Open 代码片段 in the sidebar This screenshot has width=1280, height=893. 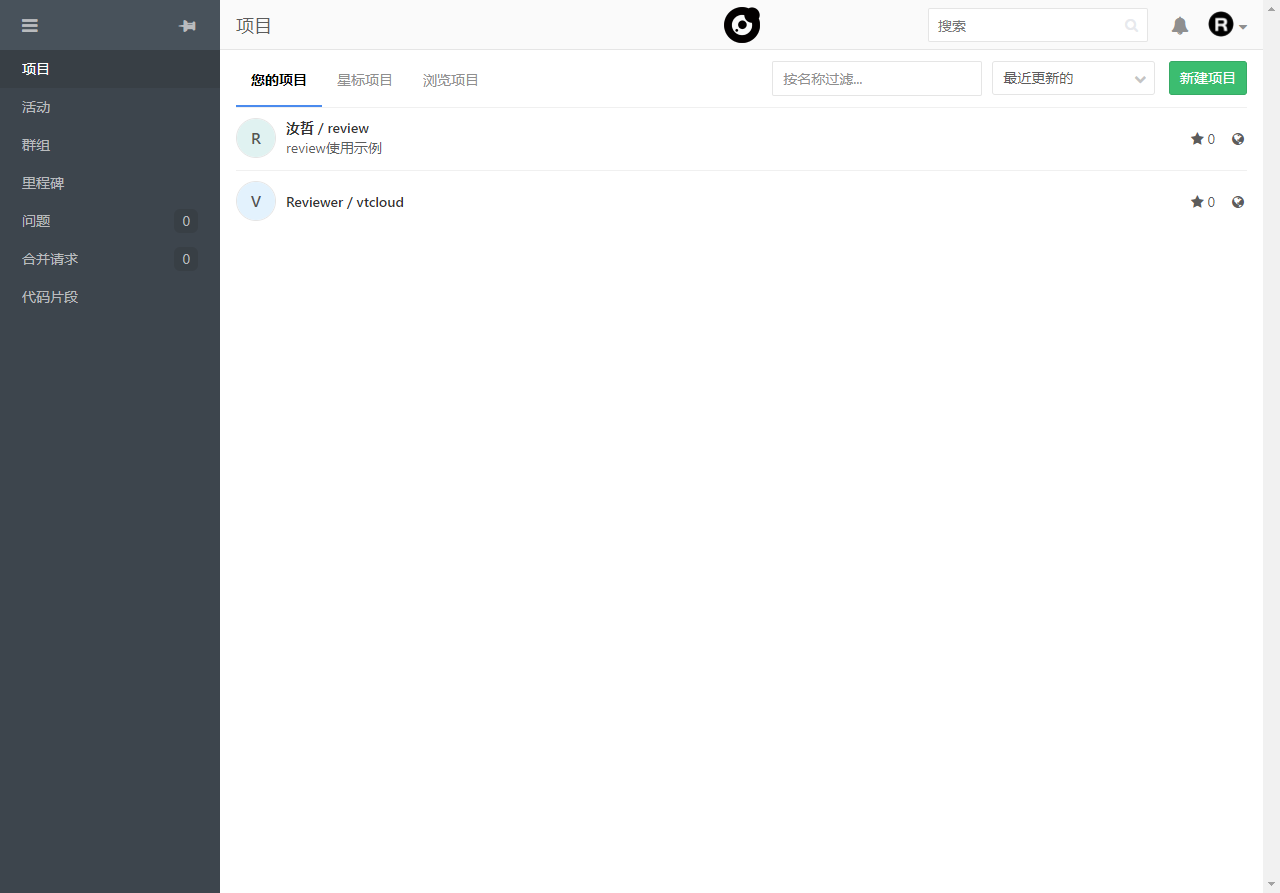[110, 297]
